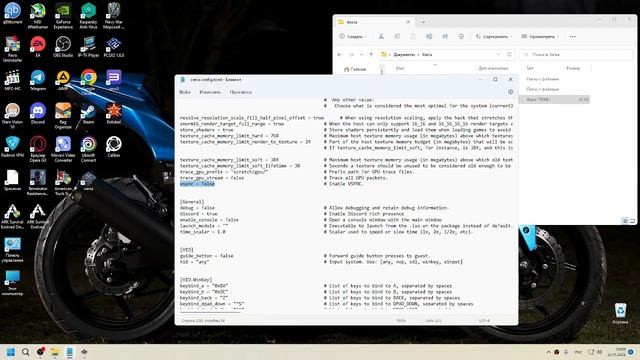Open OBS Studio from the desktop
The width and height of the screenshot is (640, 360).
[x=63, y=46]
